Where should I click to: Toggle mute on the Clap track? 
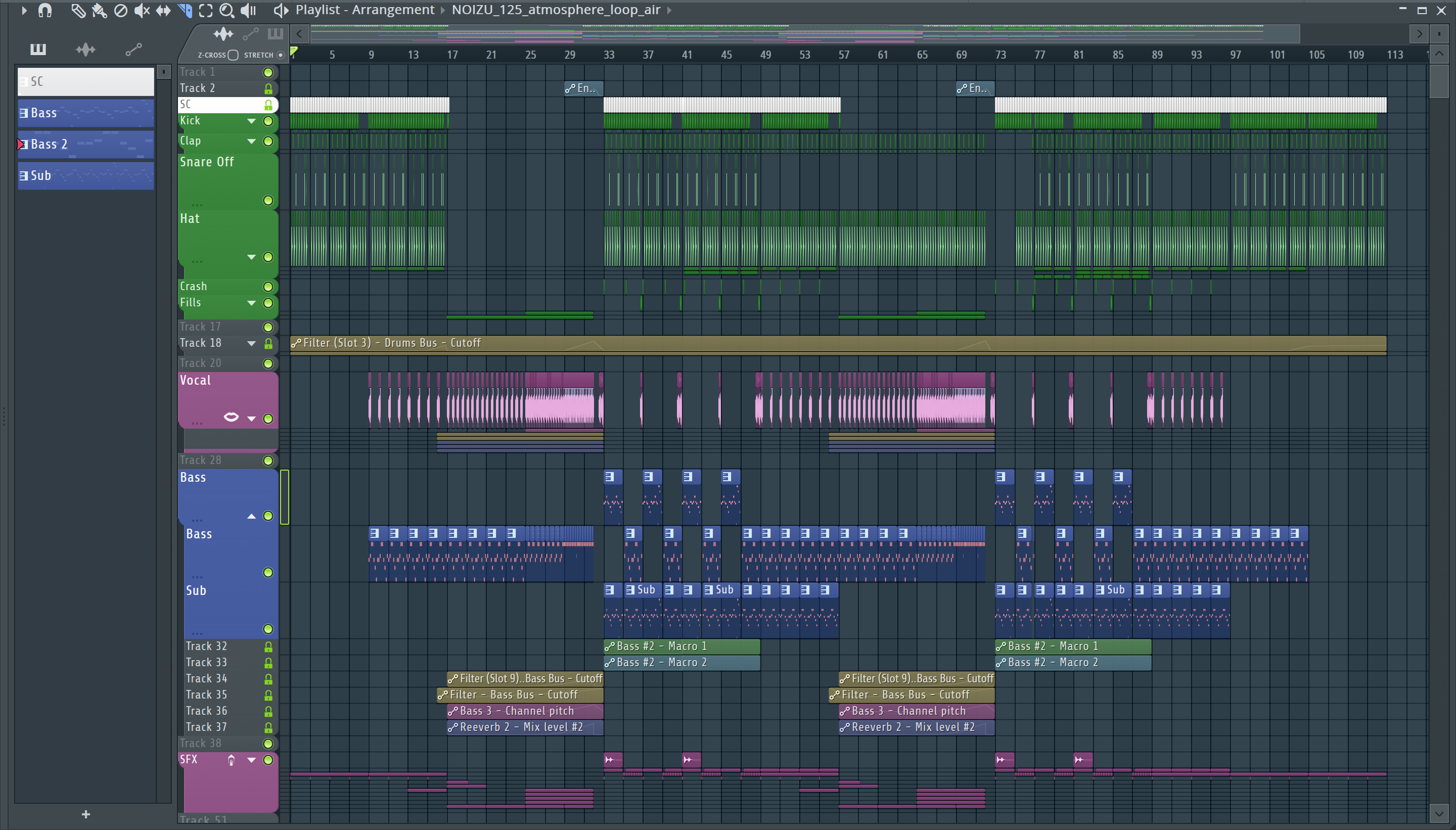click(268, 142)
